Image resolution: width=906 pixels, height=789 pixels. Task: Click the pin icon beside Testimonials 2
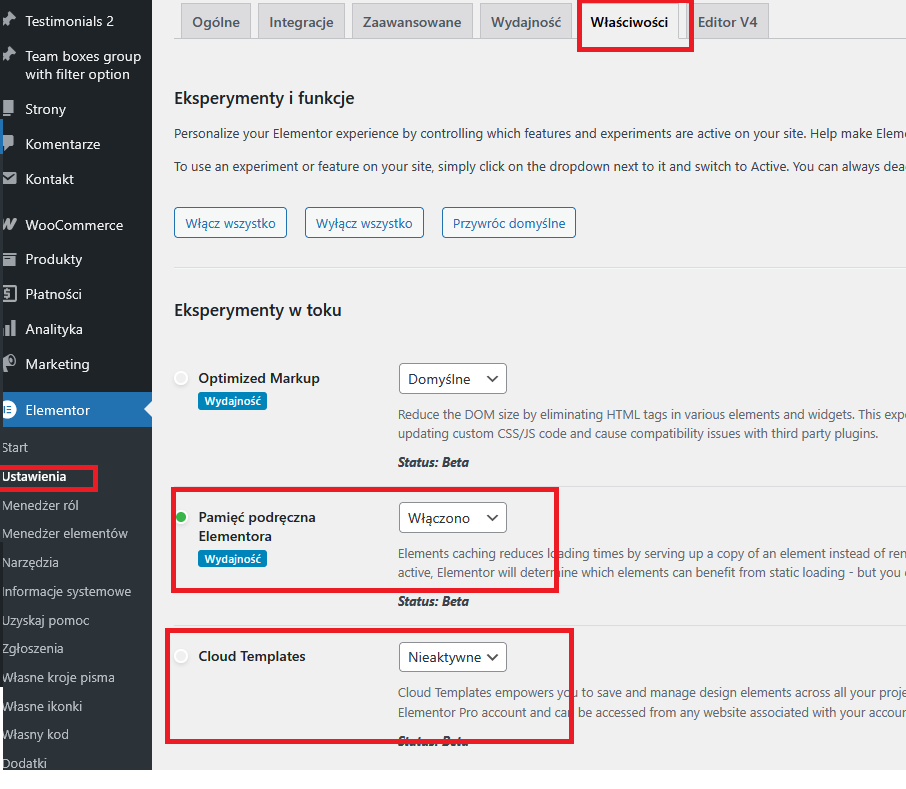point(9,21)
